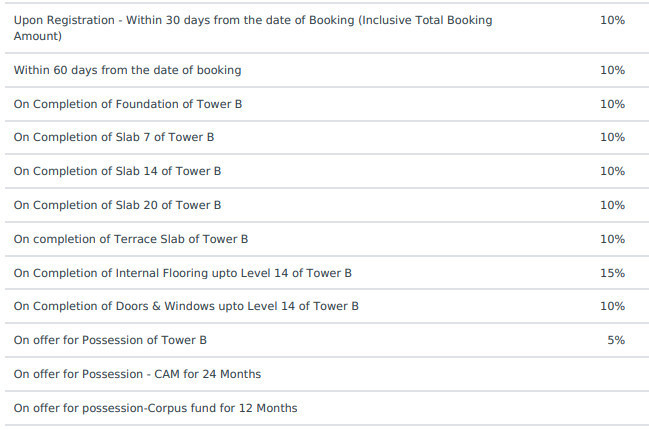The image size is (649, 430).
Task: Click 'On Completion of Foundation of Tower B'
Action: point(127,105)
